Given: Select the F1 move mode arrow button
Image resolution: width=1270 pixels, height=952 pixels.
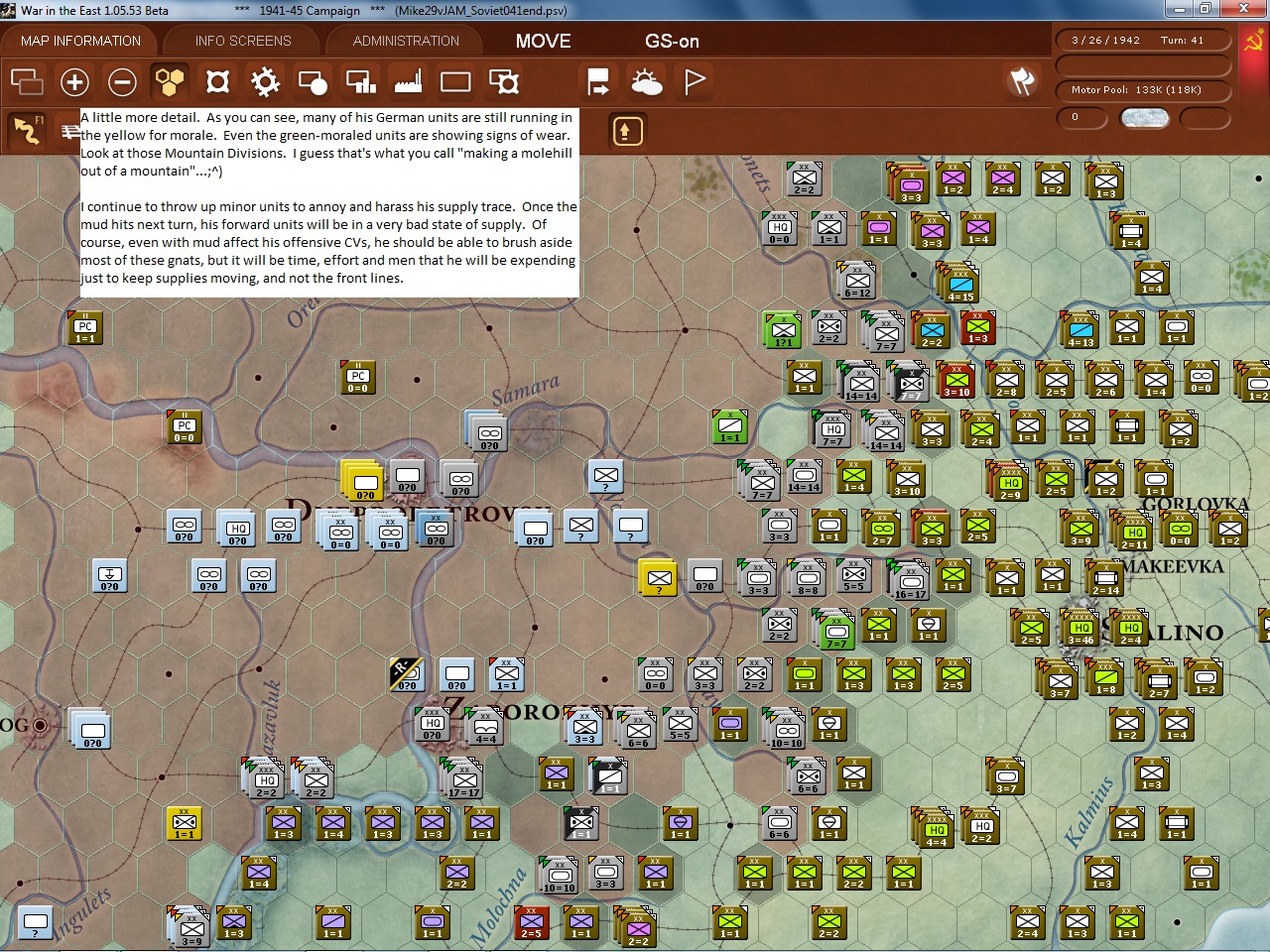Looking at the screenshot, I should click(27, 130).
